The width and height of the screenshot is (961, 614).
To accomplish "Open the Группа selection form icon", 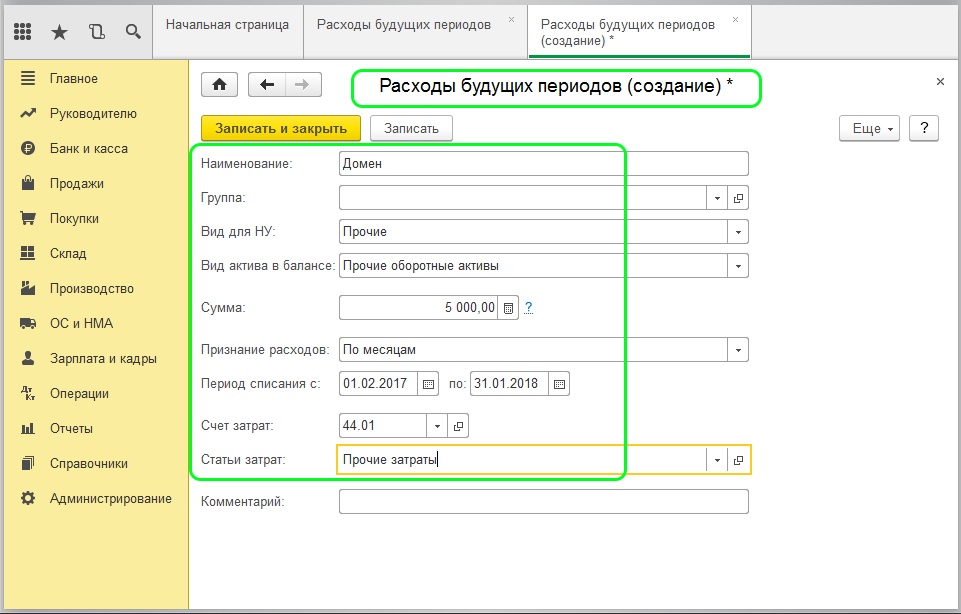I will tap(738, 199).
